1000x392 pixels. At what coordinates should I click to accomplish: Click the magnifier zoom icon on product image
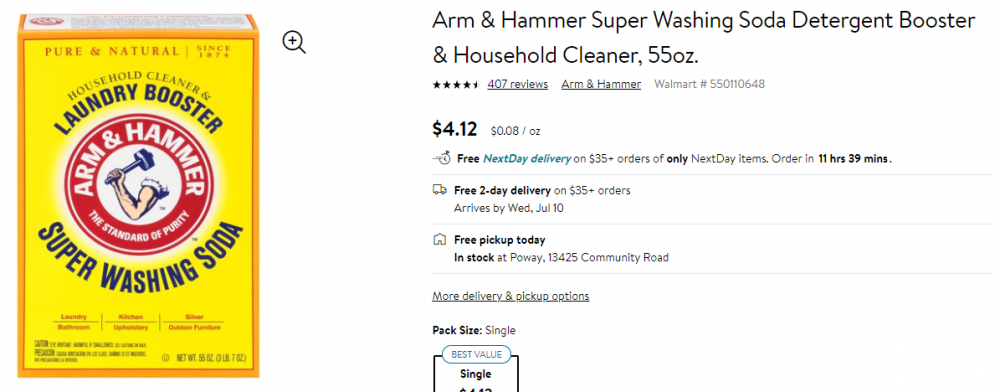click(294, 43)
